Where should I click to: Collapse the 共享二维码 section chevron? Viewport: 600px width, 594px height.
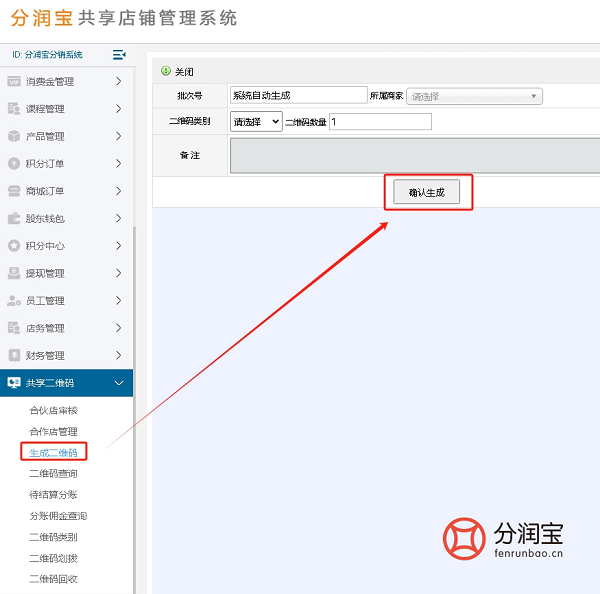119,383
